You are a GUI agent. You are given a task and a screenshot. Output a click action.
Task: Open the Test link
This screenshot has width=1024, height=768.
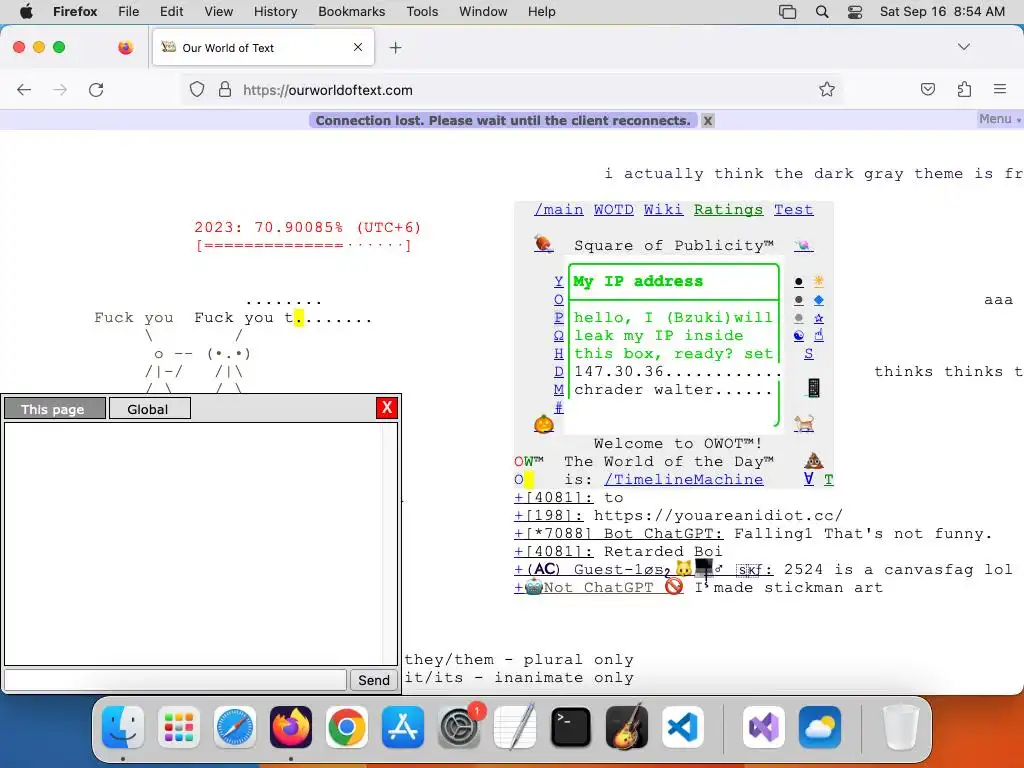tap(793, 210)
